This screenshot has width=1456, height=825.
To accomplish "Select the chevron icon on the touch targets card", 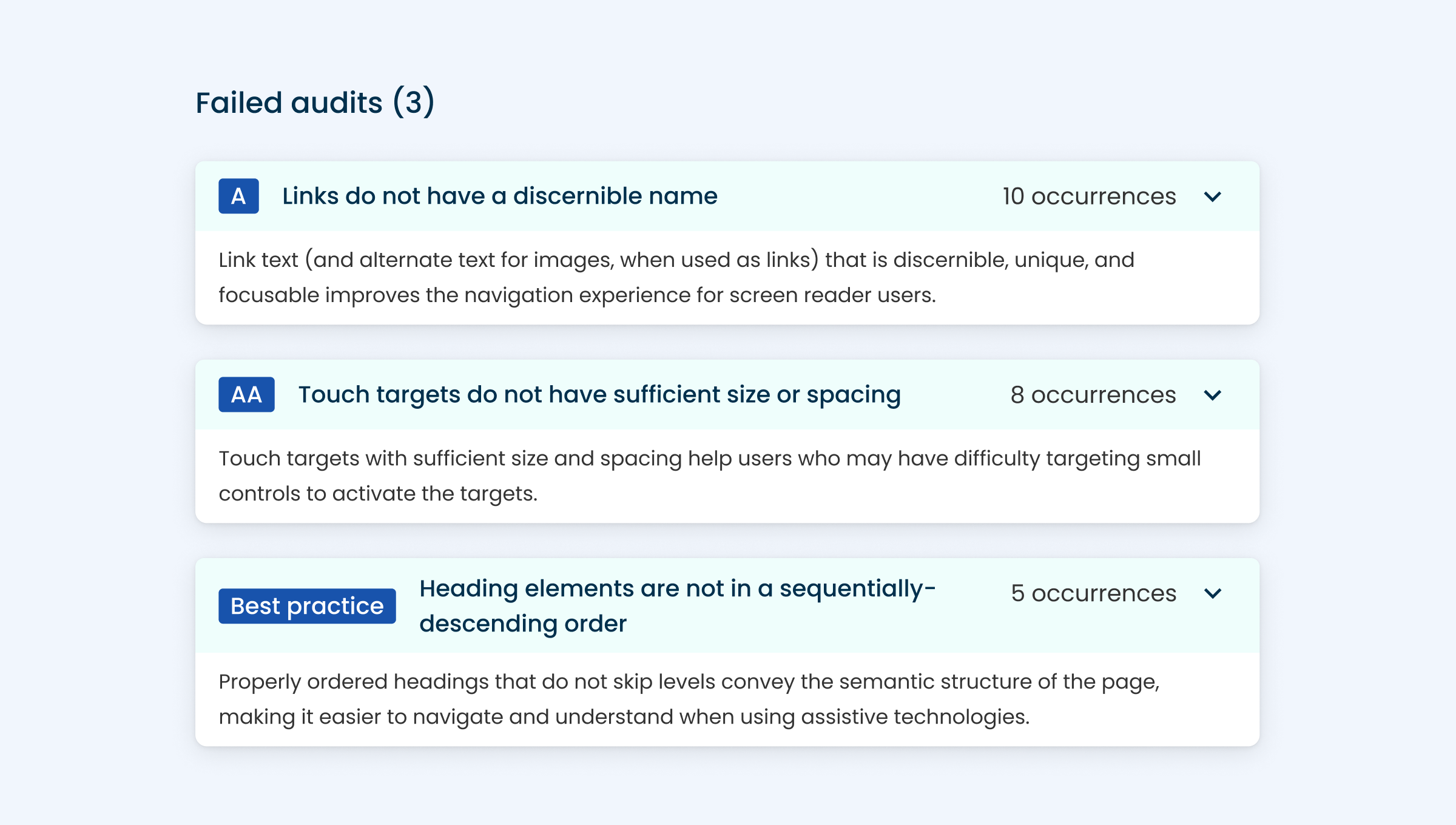I will 1213,395.
